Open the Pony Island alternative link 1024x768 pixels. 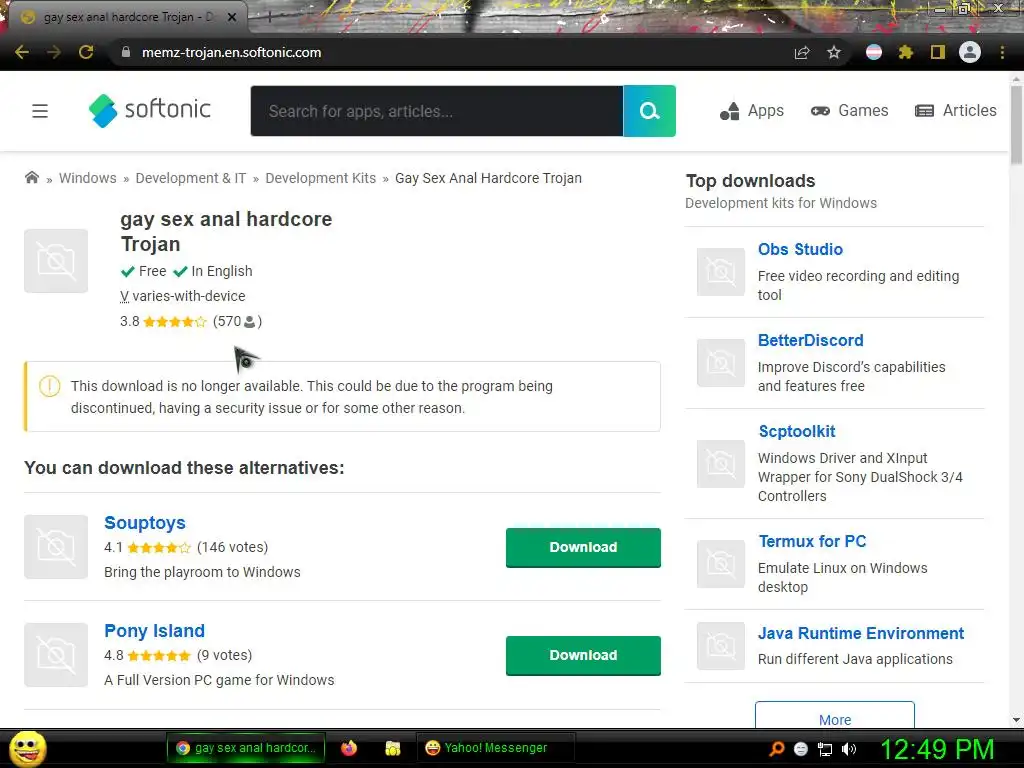(x=155, y=631)
